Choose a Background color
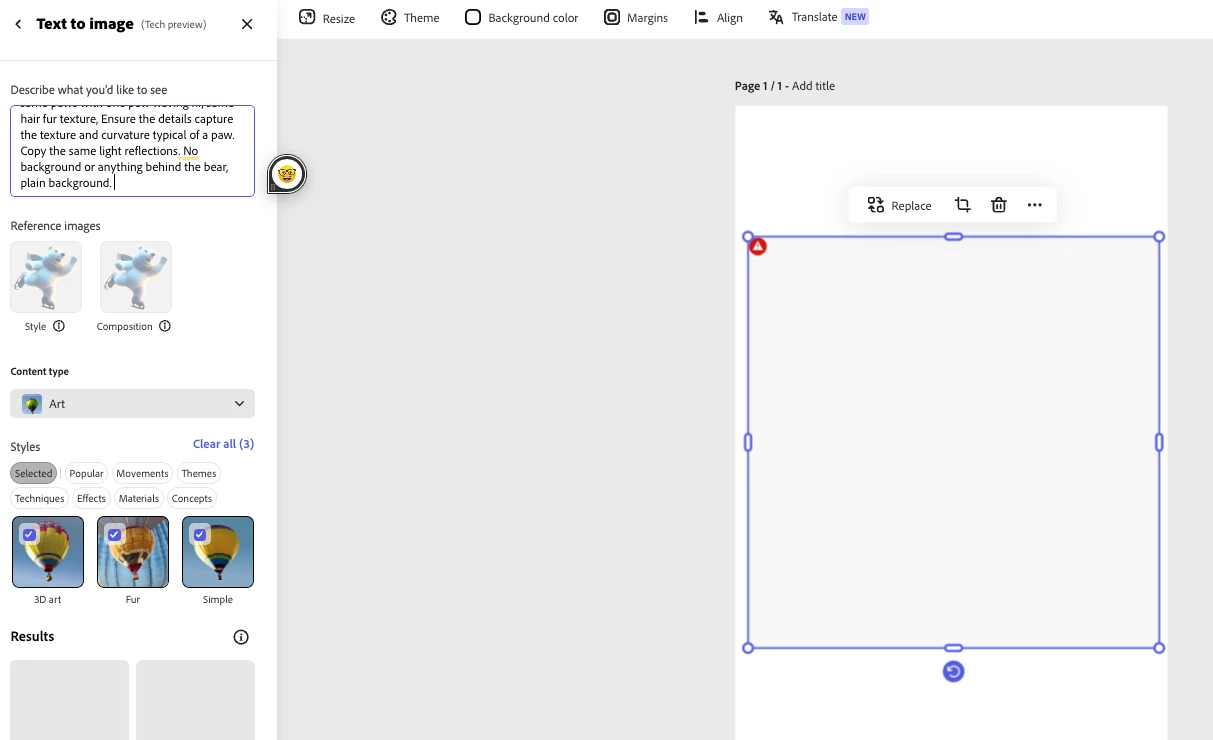Image resolution: width=1213 pixels, height=740 pixels. [521, 17]
